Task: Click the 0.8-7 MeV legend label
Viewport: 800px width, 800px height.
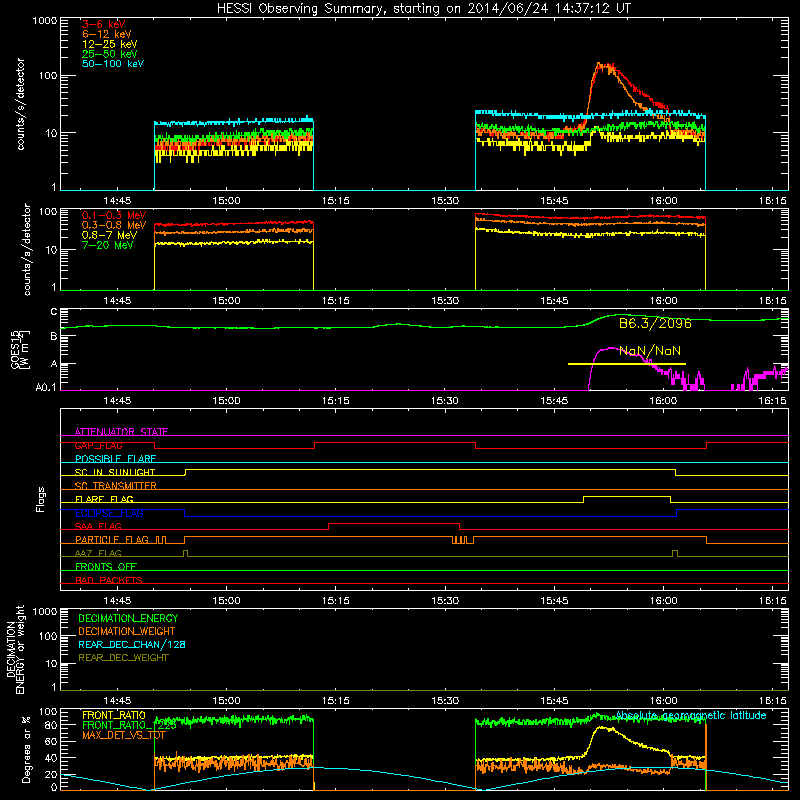Action: 109,235
